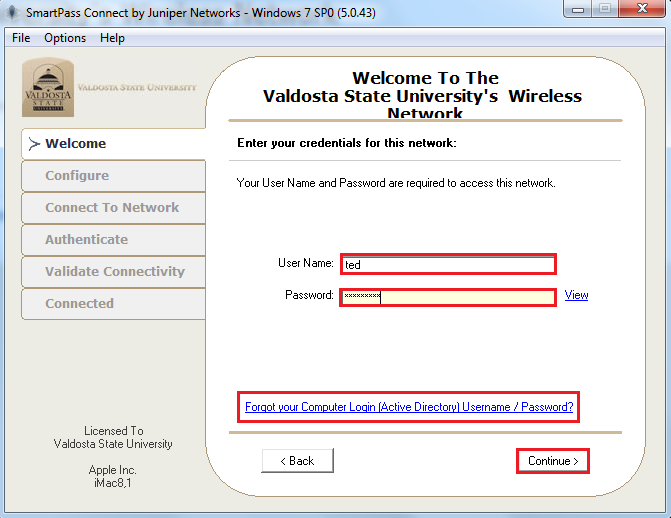Click the Valdosta State University logo

[x=48, y=87]
